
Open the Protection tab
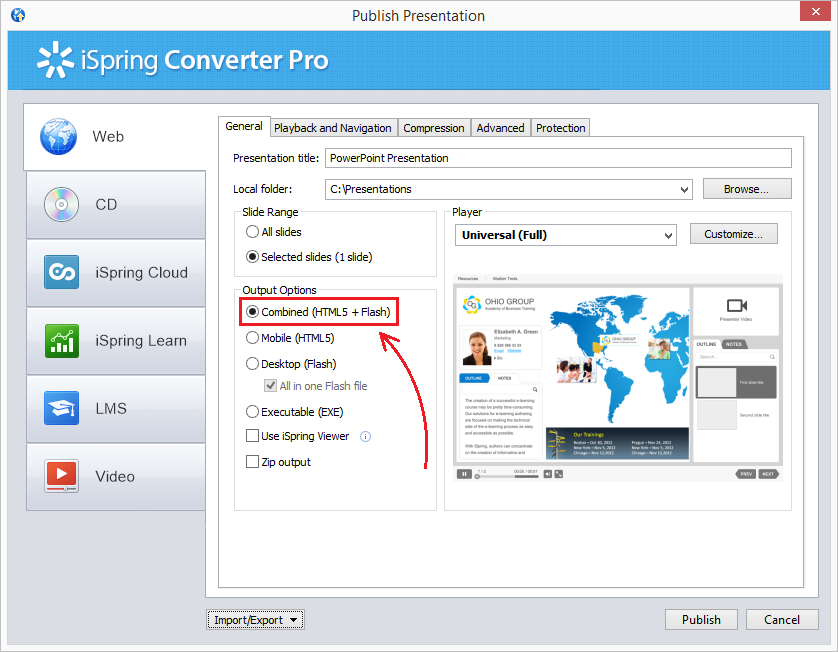pos(561,128)
